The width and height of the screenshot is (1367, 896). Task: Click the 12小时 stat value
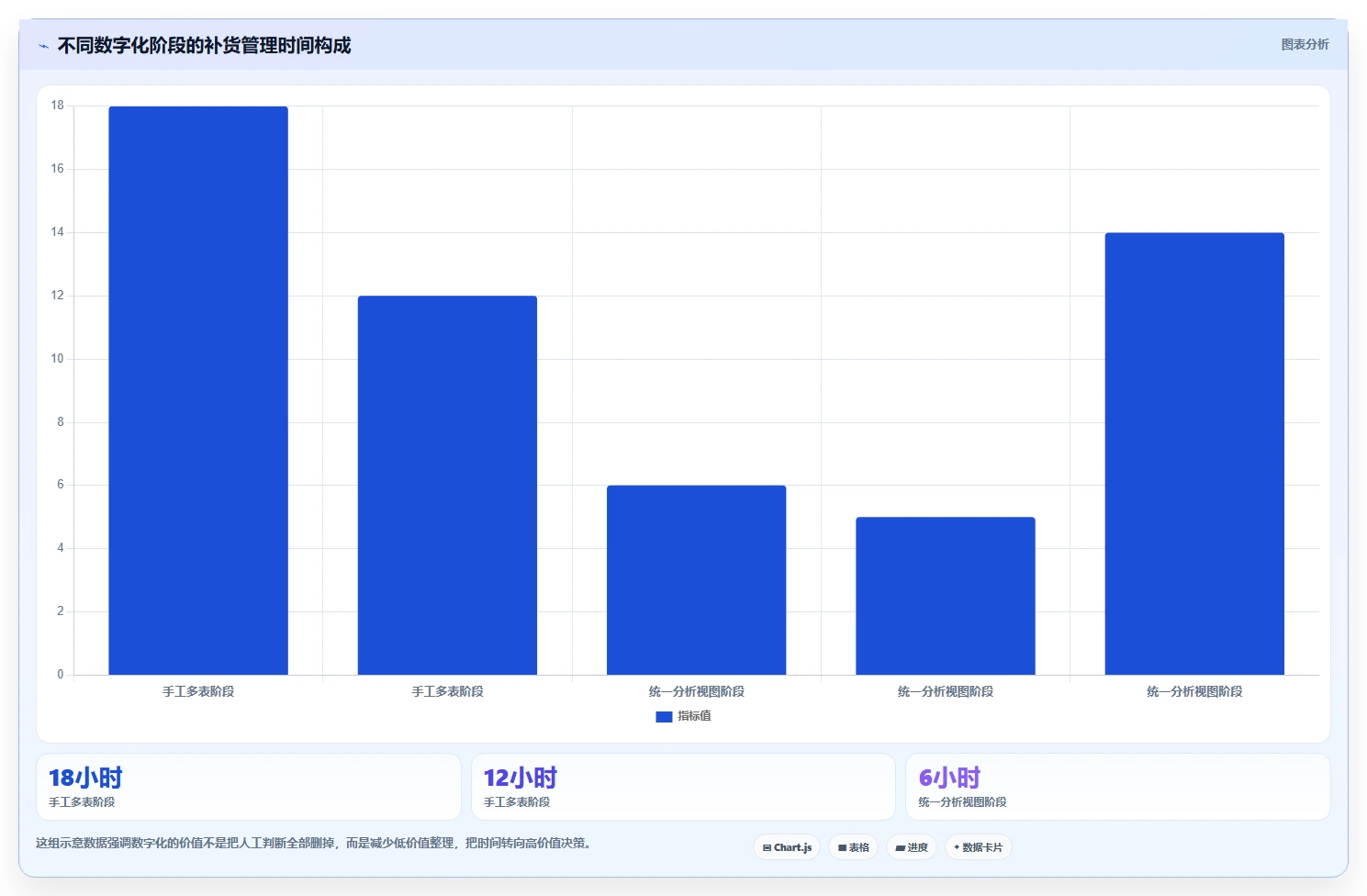521,778
